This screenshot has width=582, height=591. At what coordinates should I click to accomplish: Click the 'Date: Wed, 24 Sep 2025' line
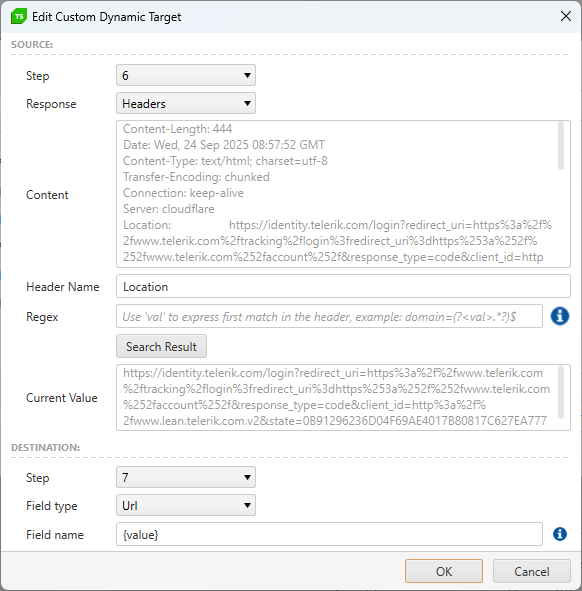(x=224, y=145)
